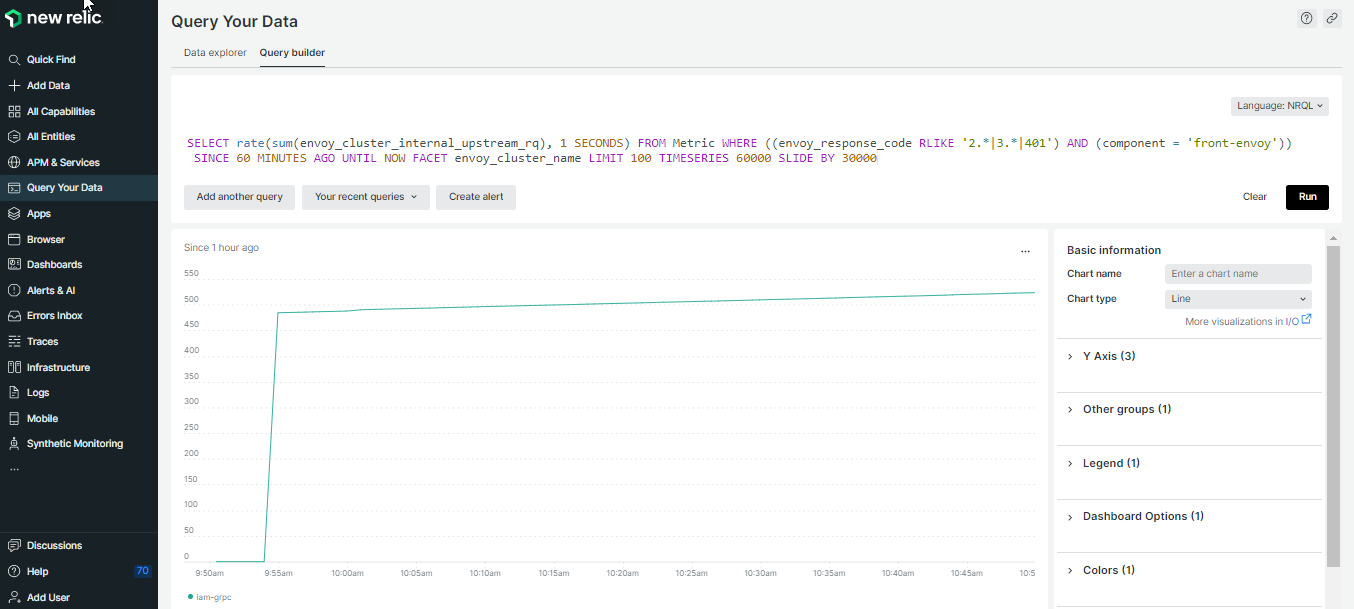1354x609 pixels.
Task: Click into the chart name field
Action: point(1238,274)
